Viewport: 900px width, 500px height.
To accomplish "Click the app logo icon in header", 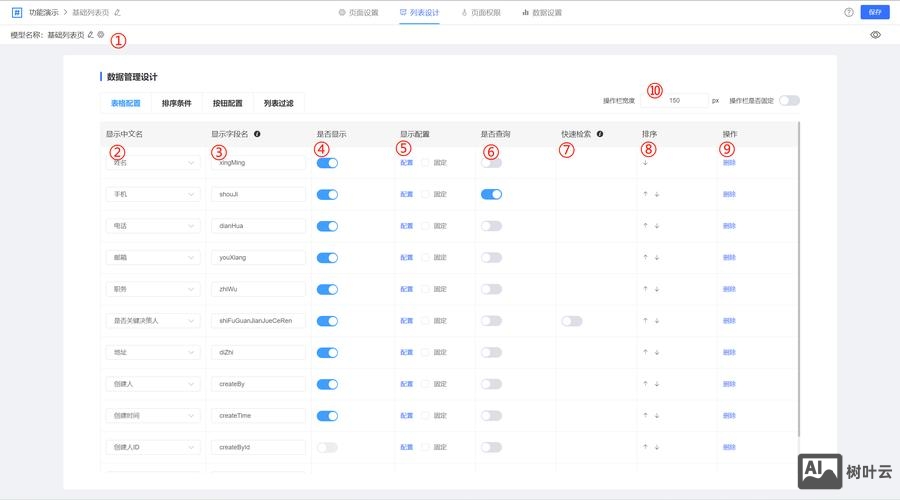I will (x=17, y=12).
